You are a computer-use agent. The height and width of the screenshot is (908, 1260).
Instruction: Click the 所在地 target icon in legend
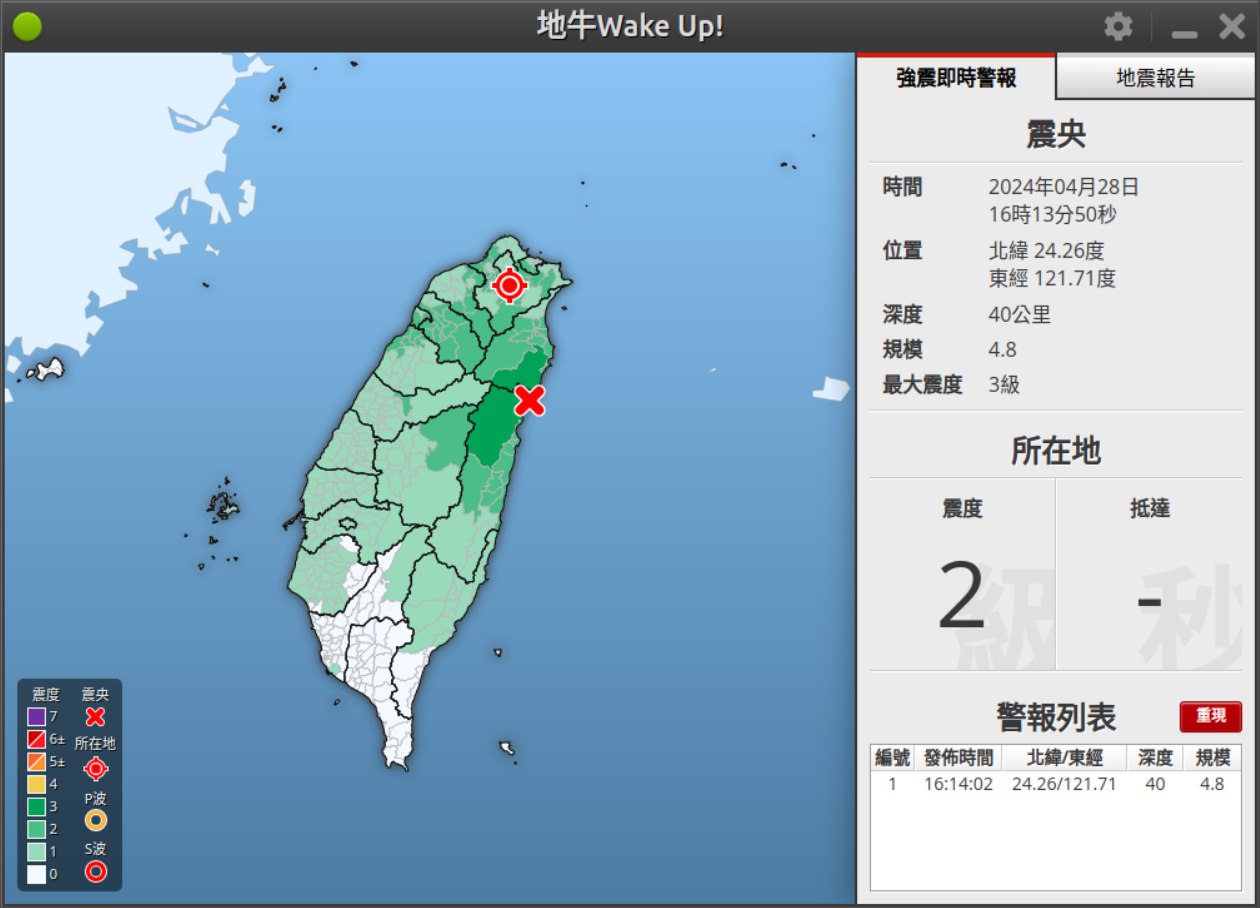pos(95,768)
